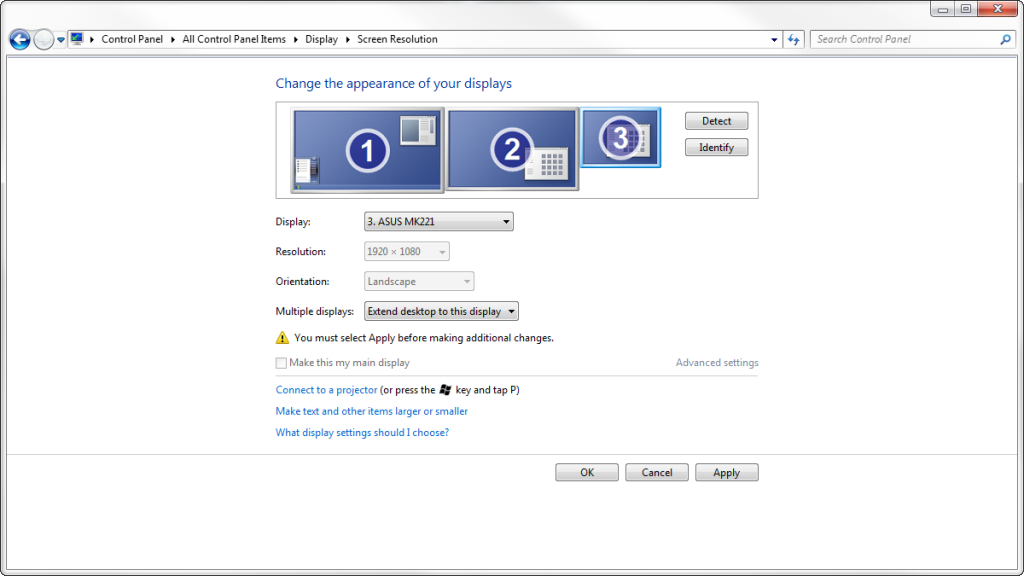Close the Screen Resolution window

997,9
